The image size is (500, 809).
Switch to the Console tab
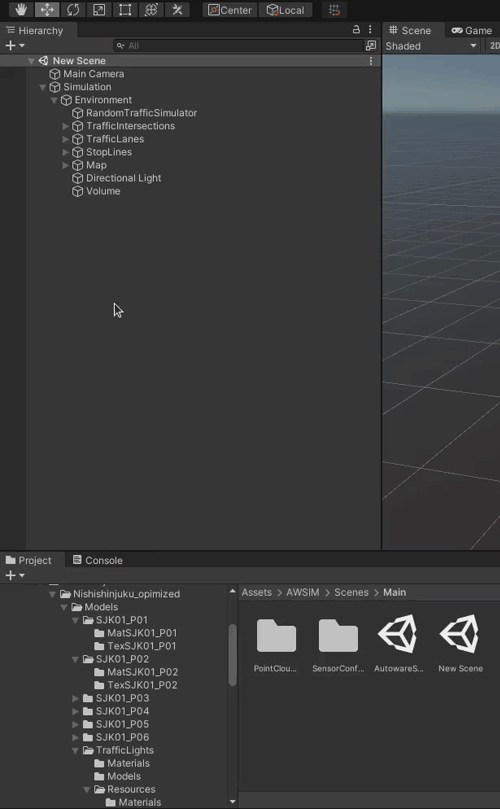pyautogui.click(x=98, y=560)
